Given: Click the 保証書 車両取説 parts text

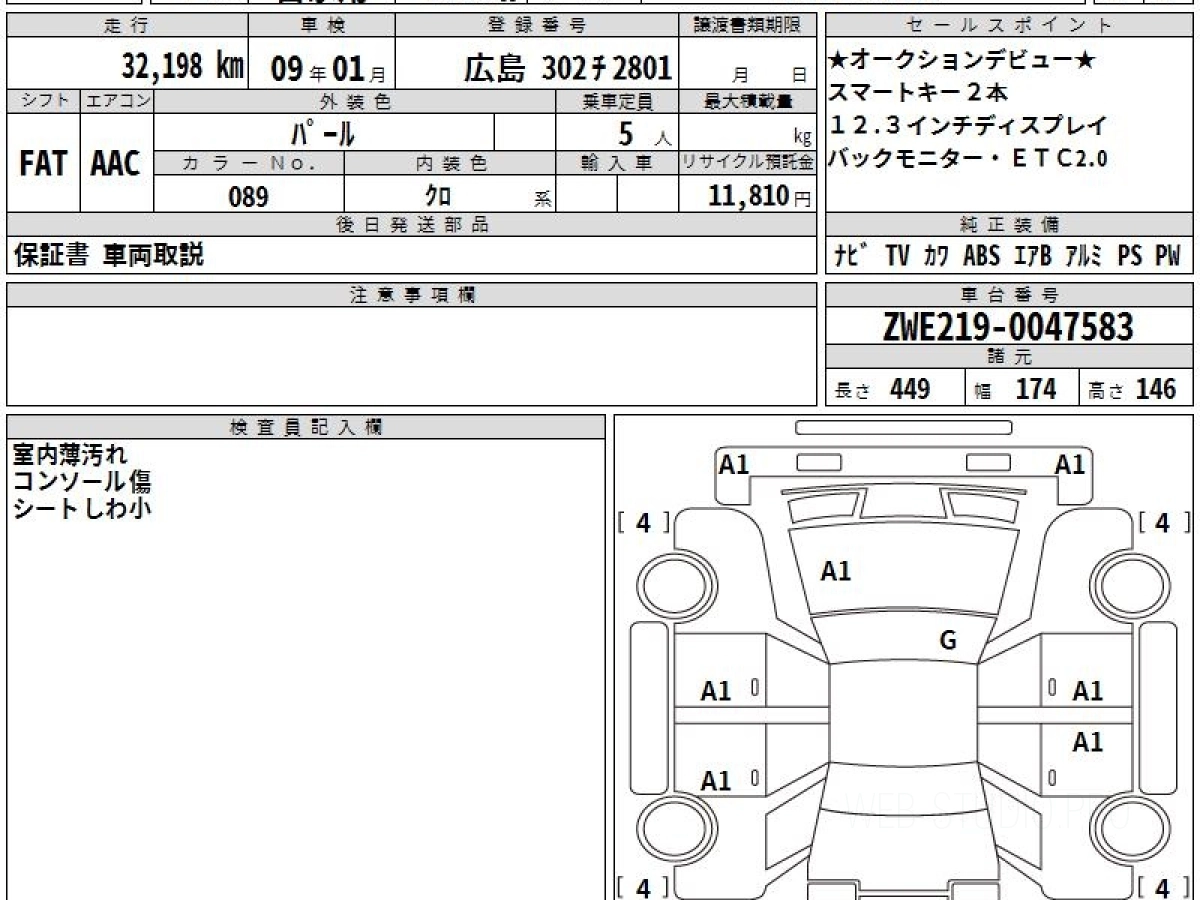Looking at the screenshot, I should [x=108, y=256].
